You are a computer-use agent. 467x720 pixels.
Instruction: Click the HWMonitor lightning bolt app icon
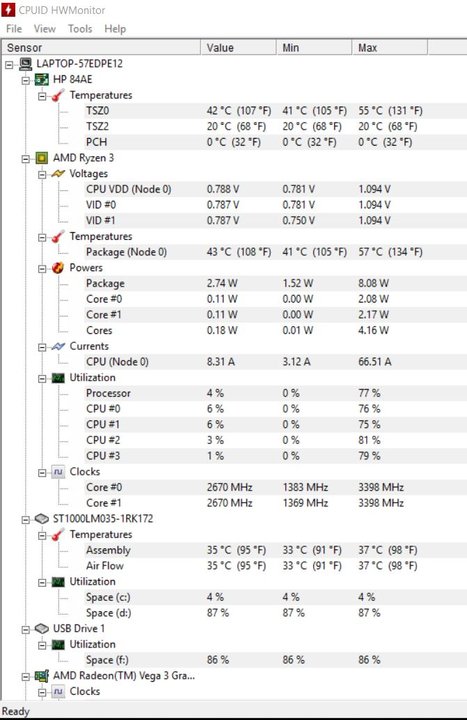pyautogui.click(x=8, y=9)
